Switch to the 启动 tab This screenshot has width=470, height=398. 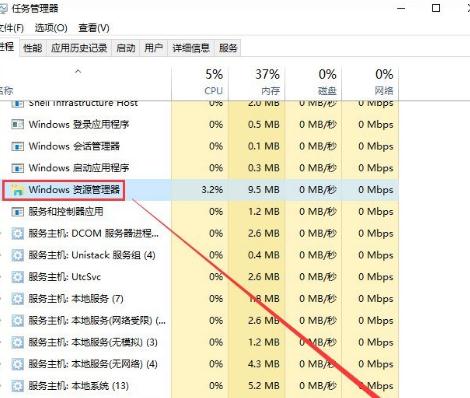[126, 48]
